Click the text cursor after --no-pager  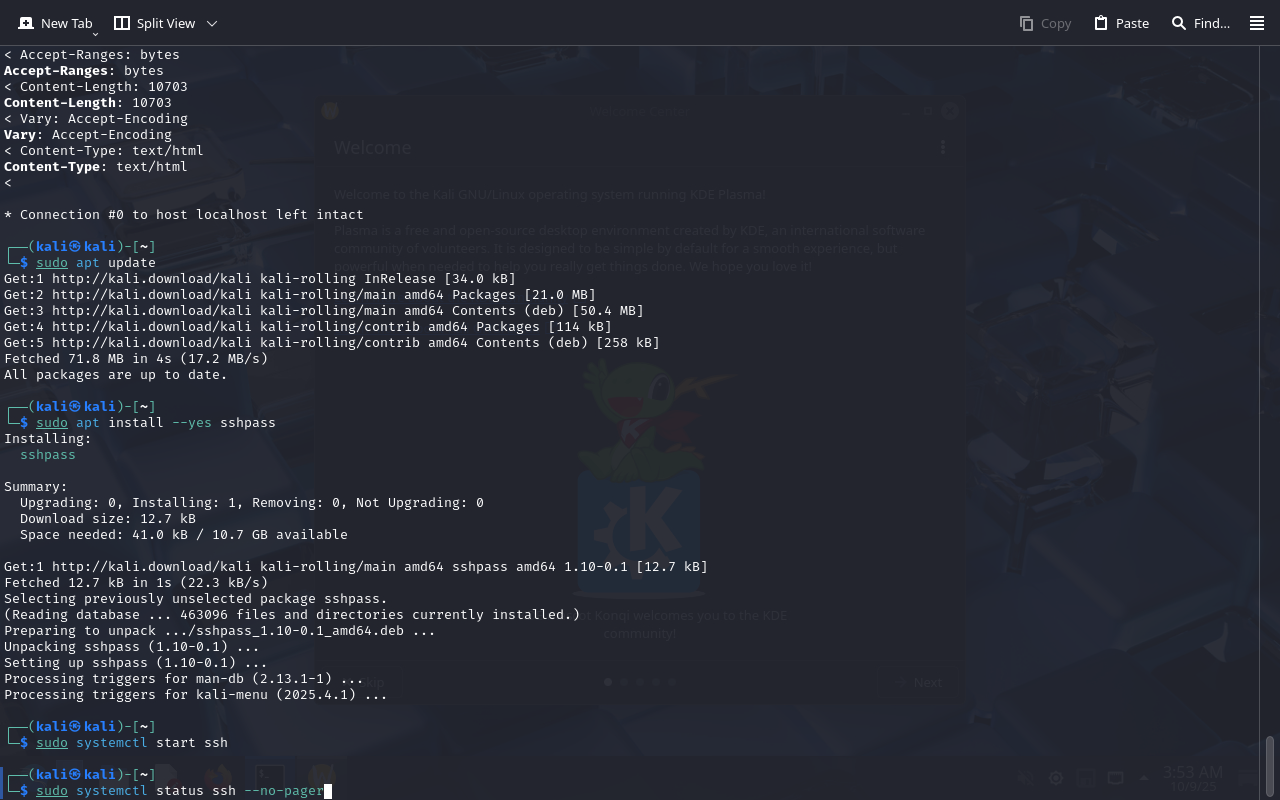[328, 791]
